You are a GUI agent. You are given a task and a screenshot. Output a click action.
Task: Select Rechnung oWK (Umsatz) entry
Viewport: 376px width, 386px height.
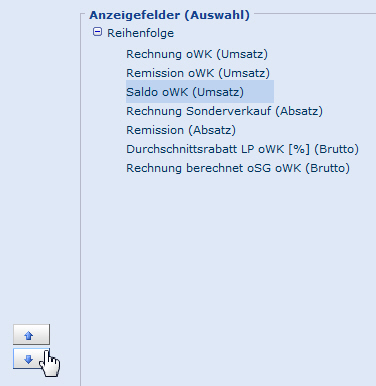197,54
